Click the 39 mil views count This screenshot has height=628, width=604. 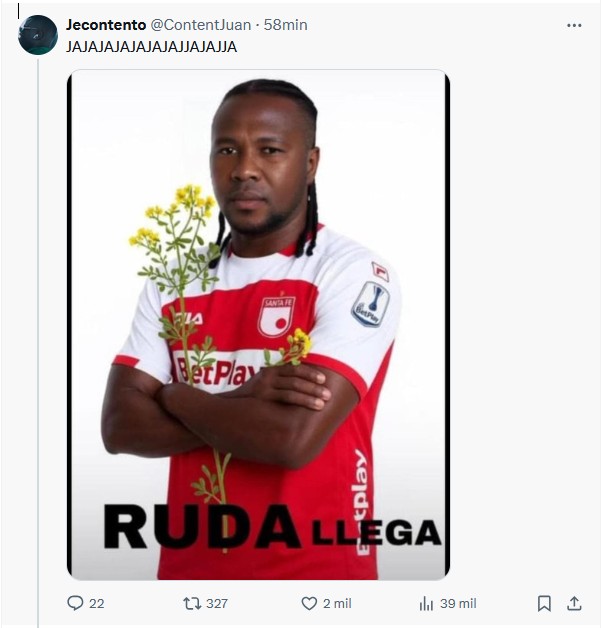click(458, 604)
